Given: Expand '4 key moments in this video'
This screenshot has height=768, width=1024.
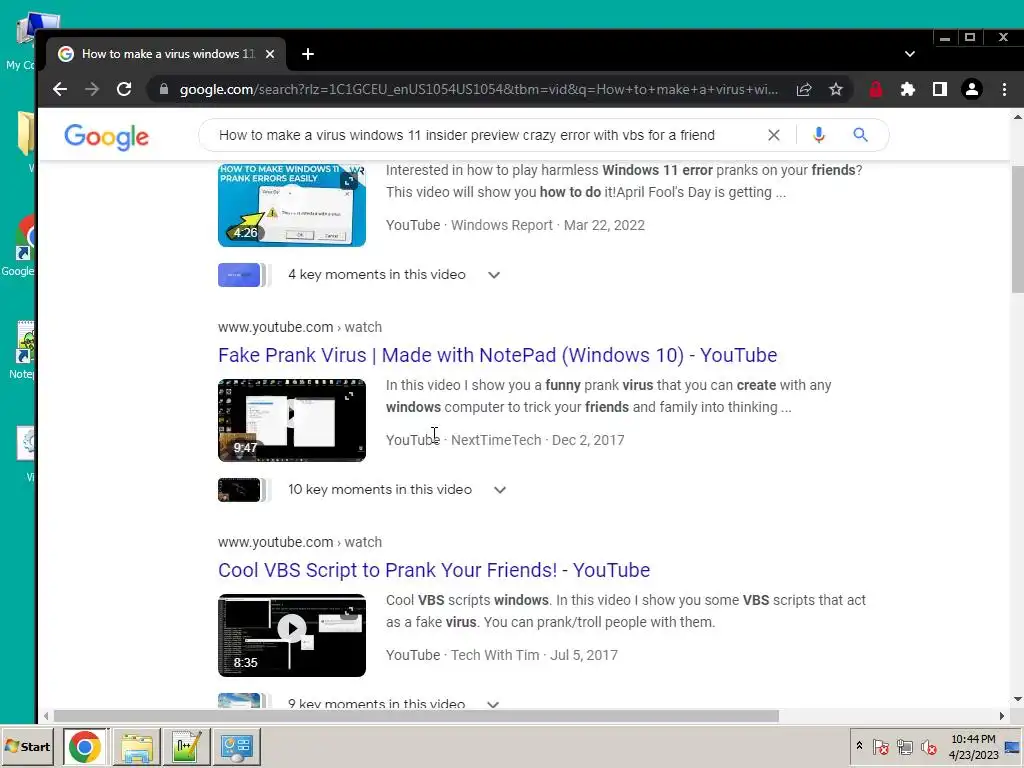Looking at the screenshot, I should [494, 275].
